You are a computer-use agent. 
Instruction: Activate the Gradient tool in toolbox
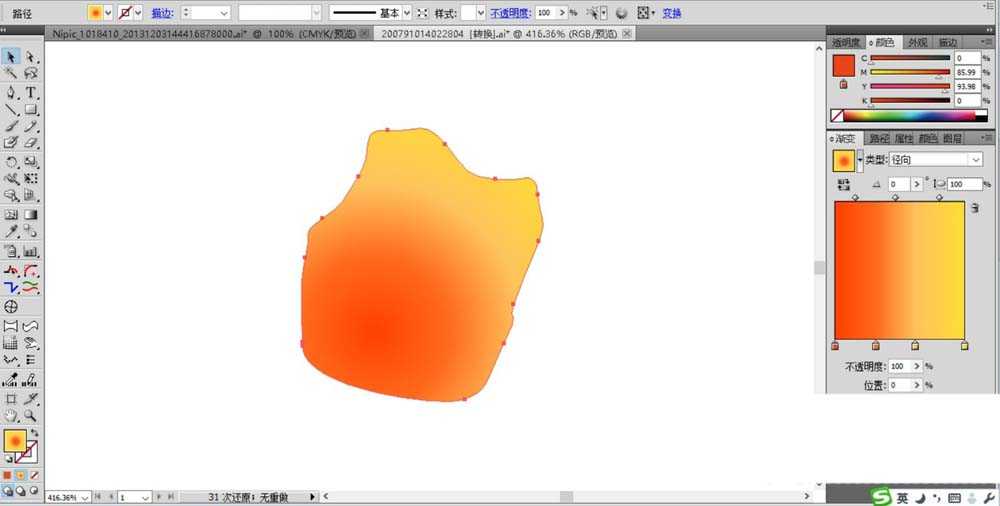coord(31,215)
